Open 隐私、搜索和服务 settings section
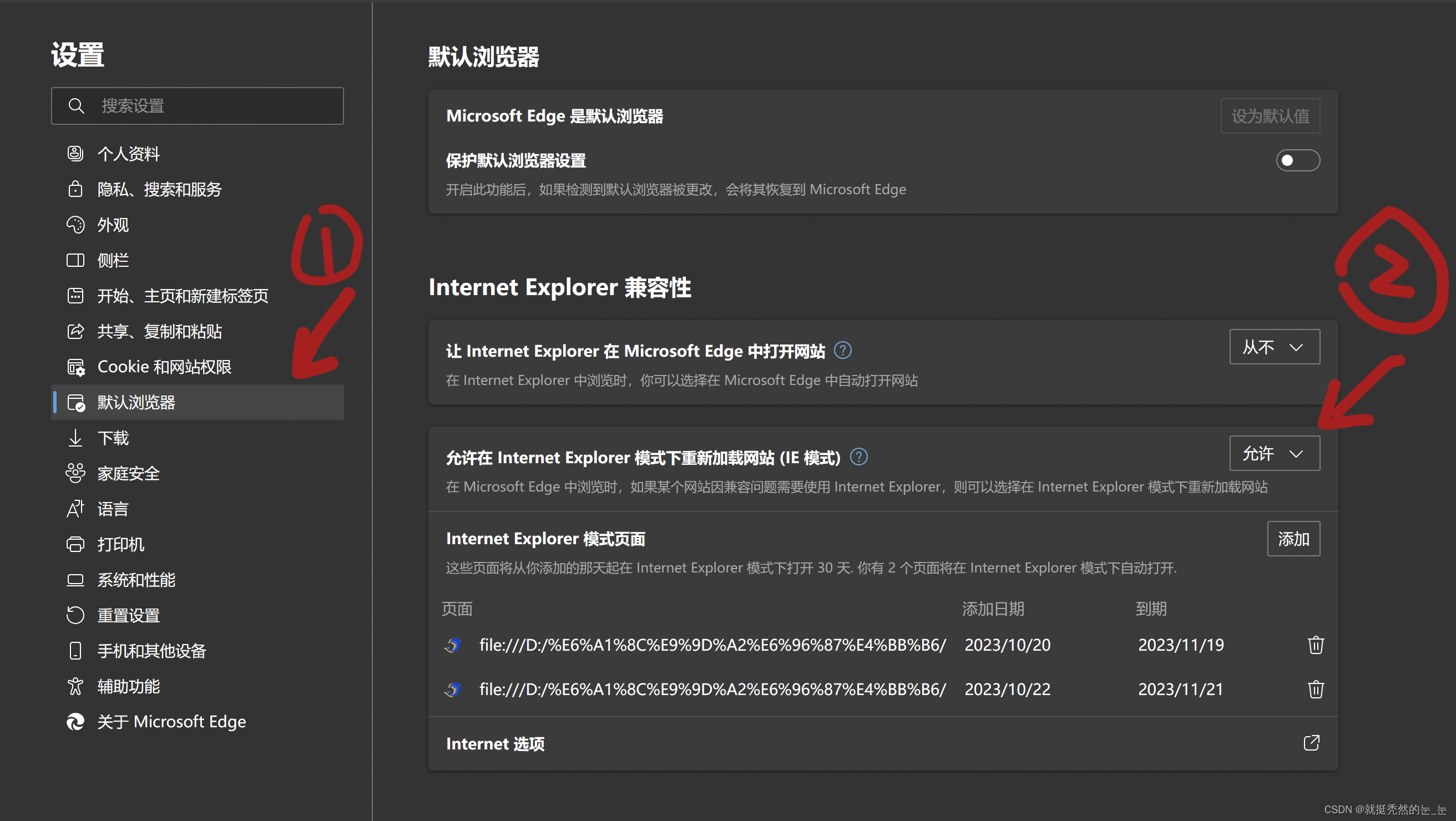 pyautogui.click(x=159, y=189)
